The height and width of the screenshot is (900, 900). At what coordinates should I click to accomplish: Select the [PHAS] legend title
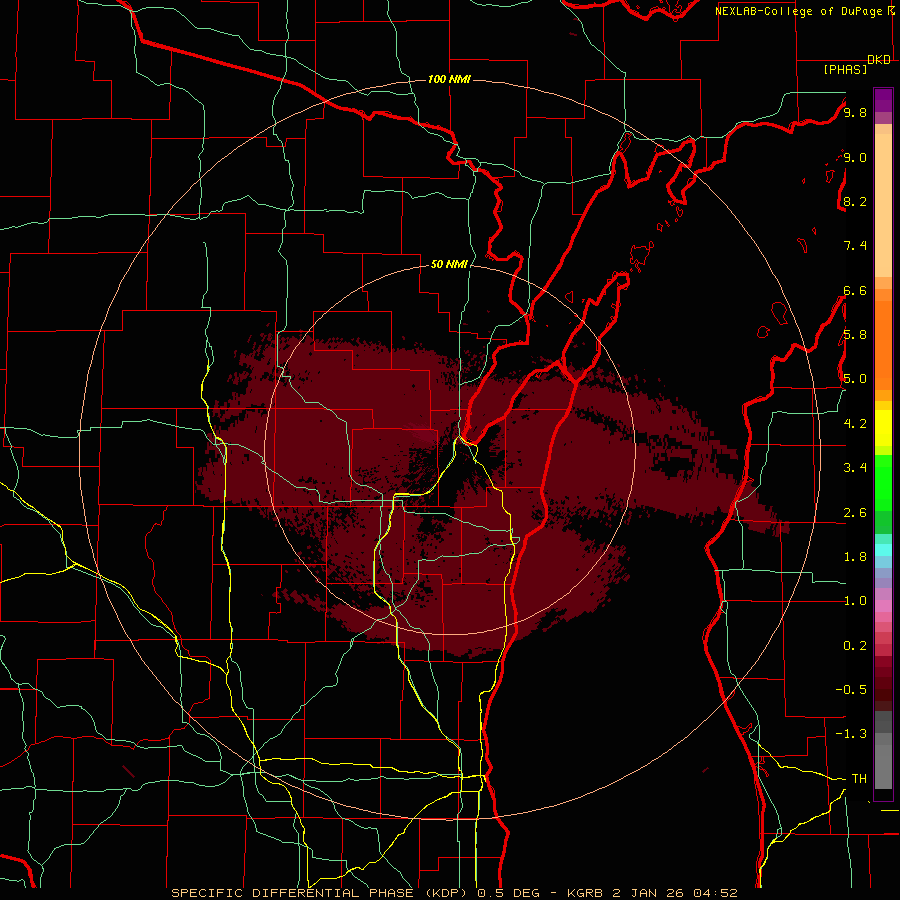point(845,69)
